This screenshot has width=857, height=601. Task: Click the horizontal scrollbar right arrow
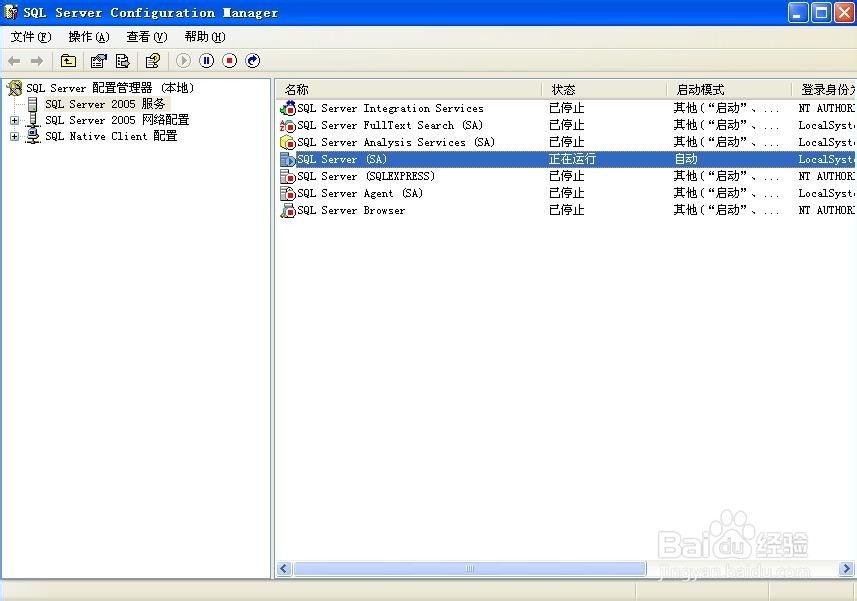(x=847, y=569)
